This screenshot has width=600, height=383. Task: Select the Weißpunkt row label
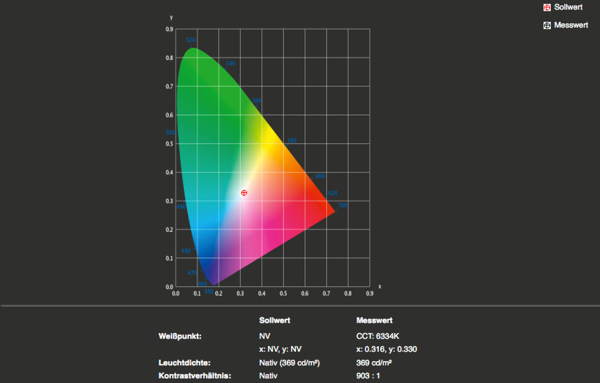pos(180,336)
